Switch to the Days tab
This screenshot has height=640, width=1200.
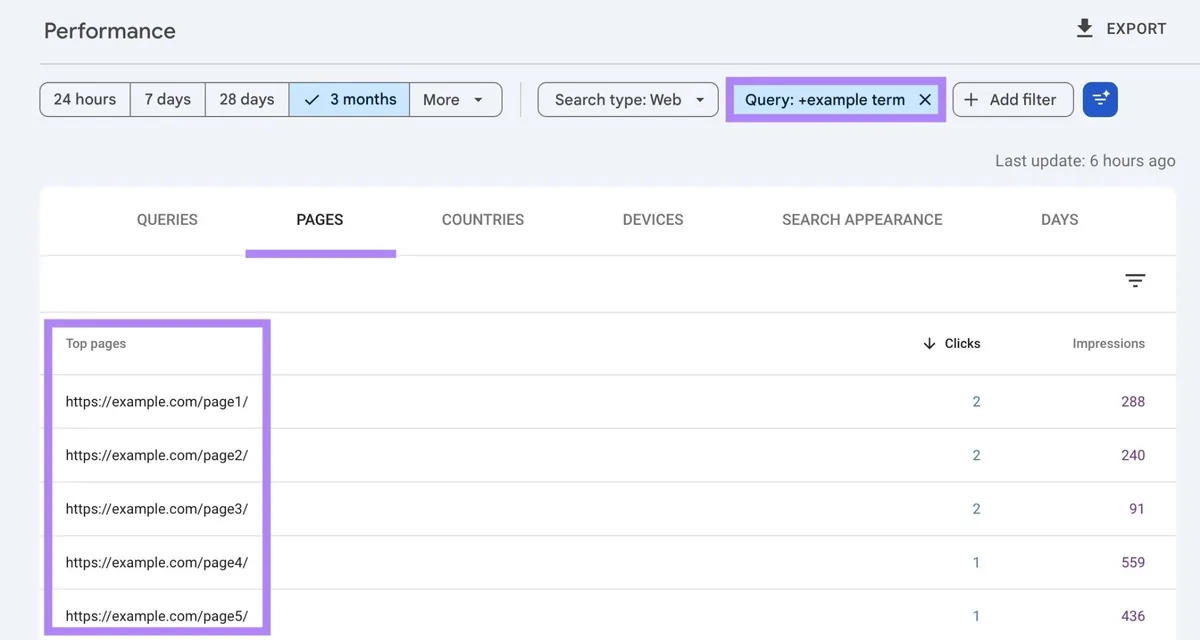(x=1059, y=220)
